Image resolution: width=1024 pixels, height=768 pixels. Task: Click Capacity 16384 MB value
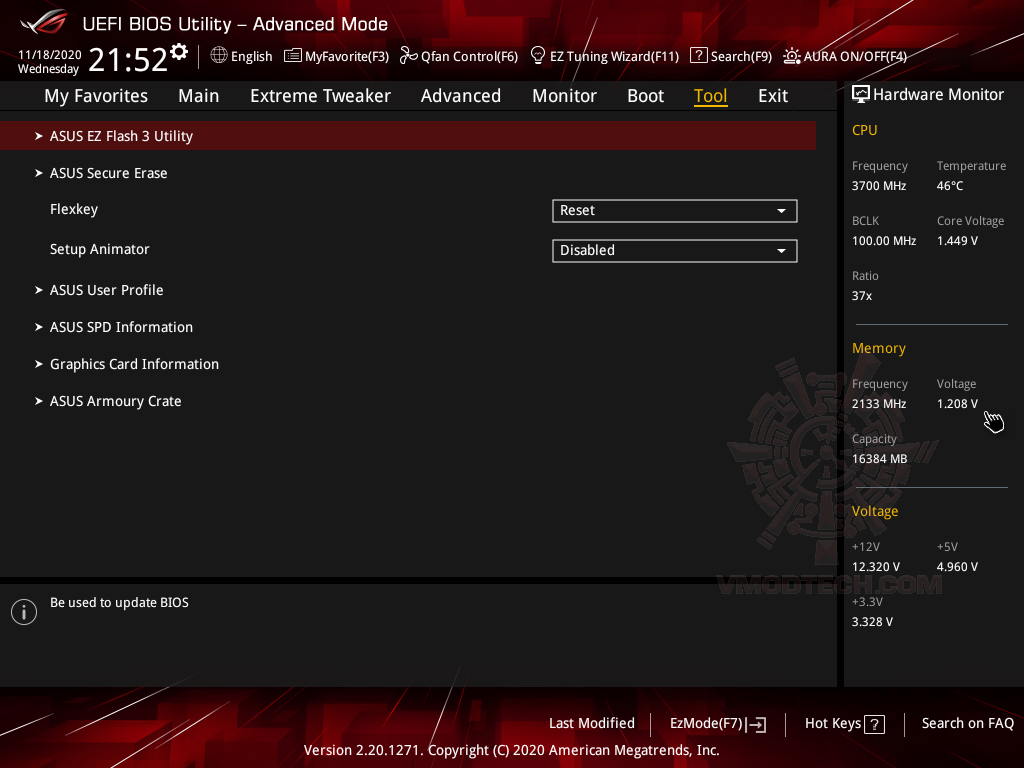click(879, 459)
